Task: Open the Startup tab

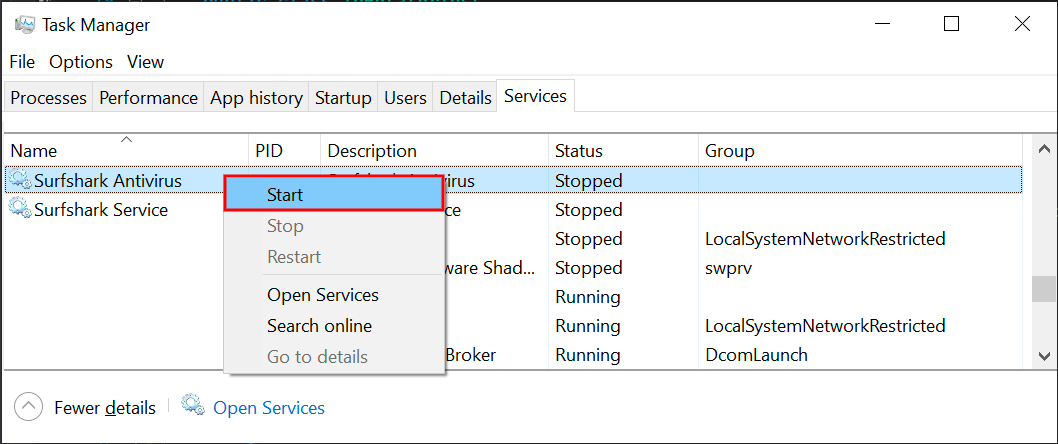Action: [x=343, y=98]
